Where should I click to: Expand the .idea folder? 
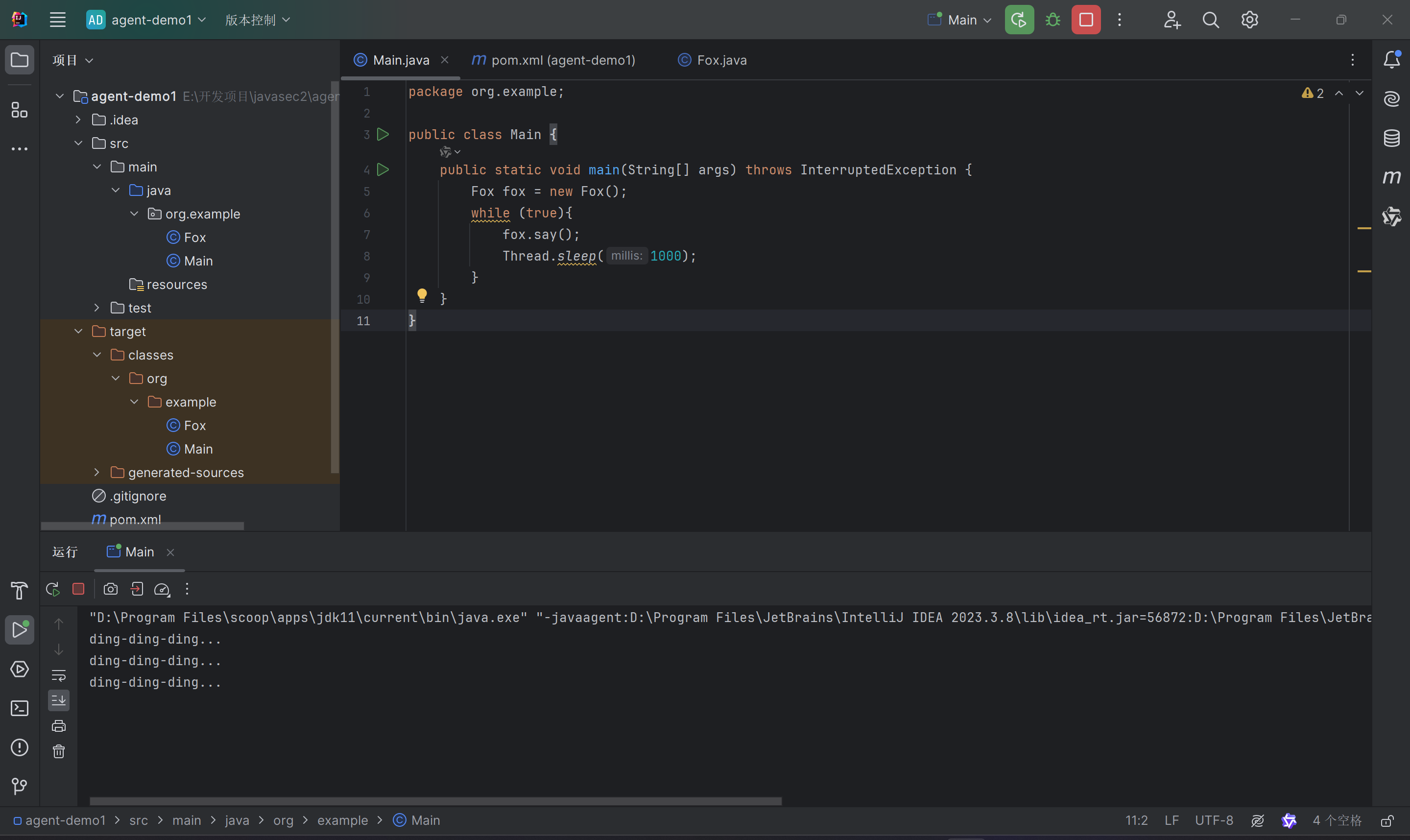tap(78, 120)
